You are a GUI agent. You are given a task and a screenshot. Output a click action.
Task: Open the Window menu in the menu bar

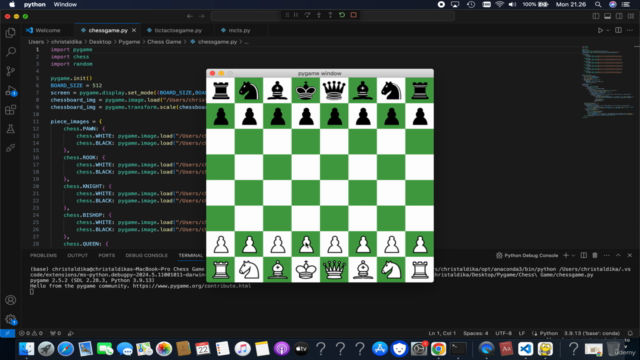pos(65,4)
